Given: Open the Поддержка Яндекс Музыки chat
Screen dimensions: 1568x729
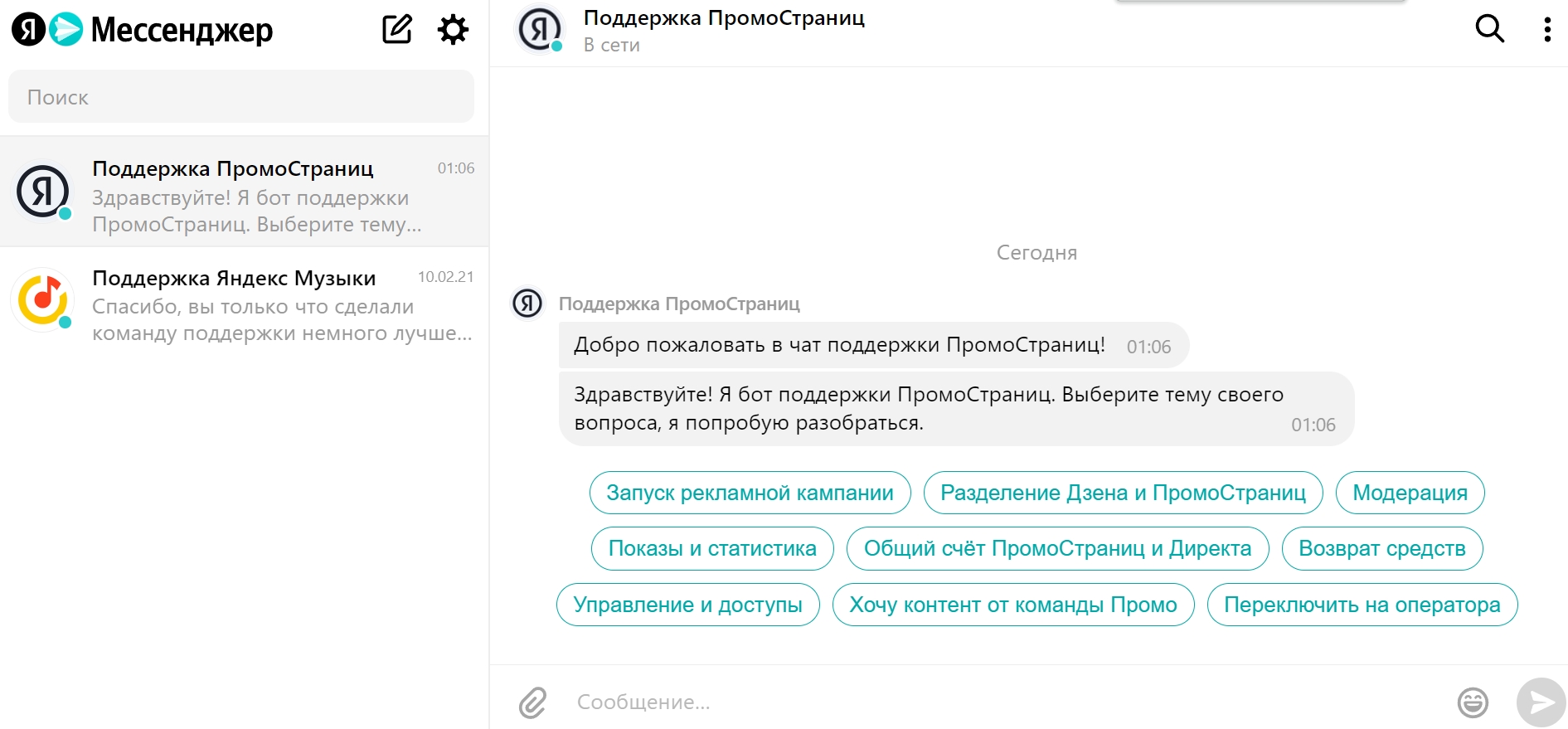Looking at the screenshot, I should click(244, 302).
